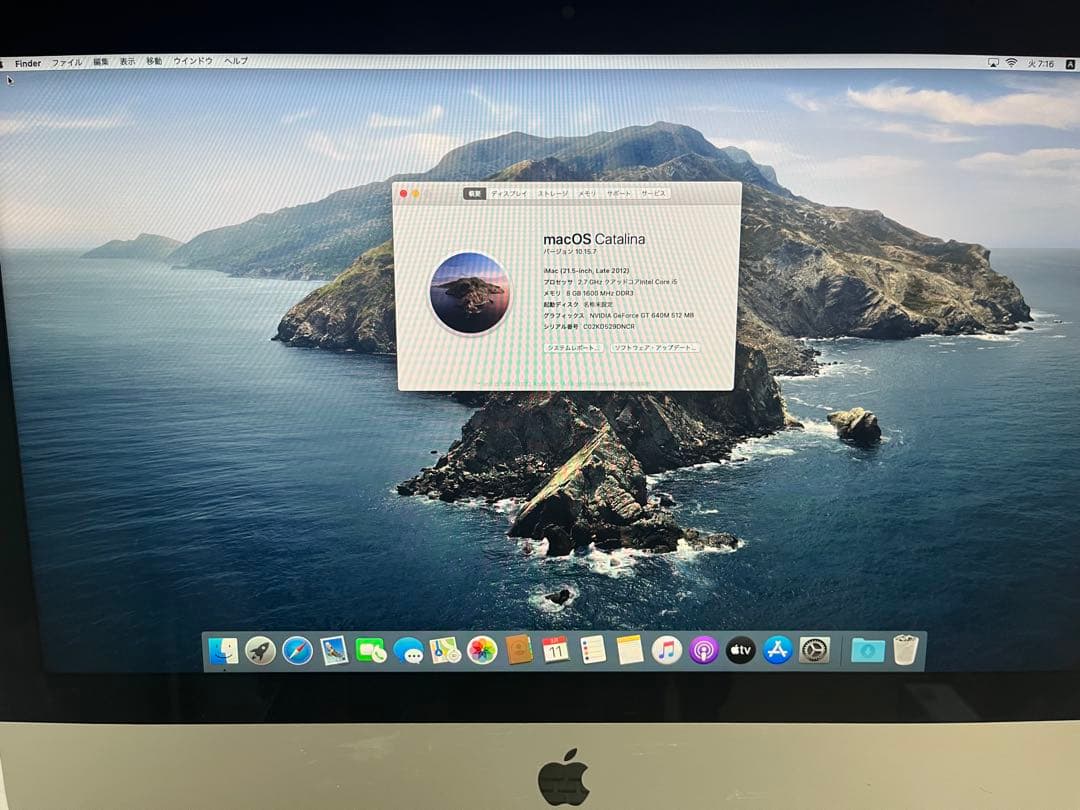The height and width of the screenshot is (810, 1080).
Task: Select the メモリ tab
Action: (587, 194)
